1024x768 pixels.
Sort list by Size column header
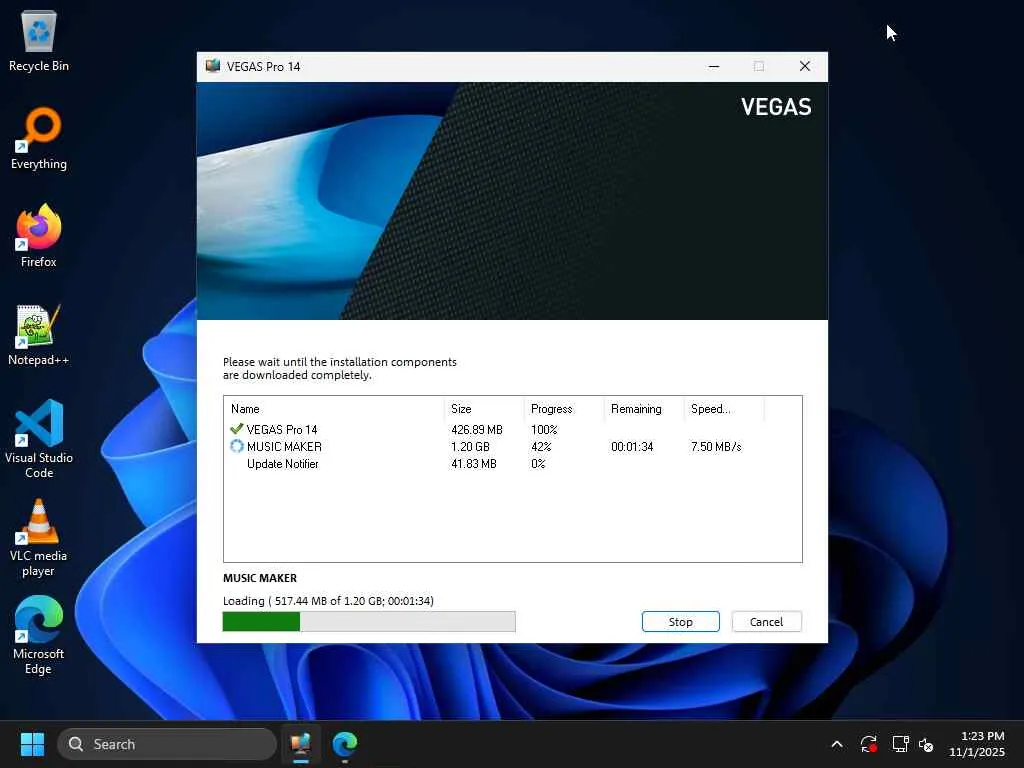(484, 409)
